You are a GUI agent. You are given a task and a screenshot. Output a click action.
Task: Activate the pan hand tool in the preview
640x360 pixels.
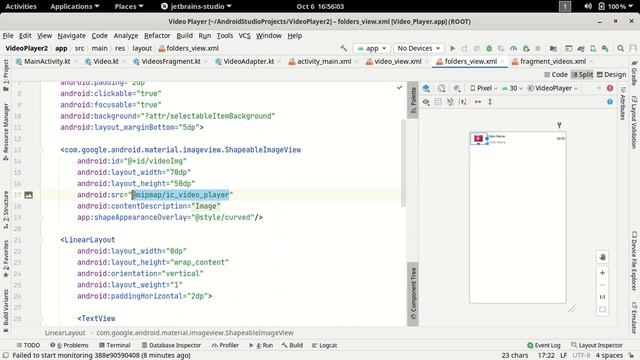point(602,257)
